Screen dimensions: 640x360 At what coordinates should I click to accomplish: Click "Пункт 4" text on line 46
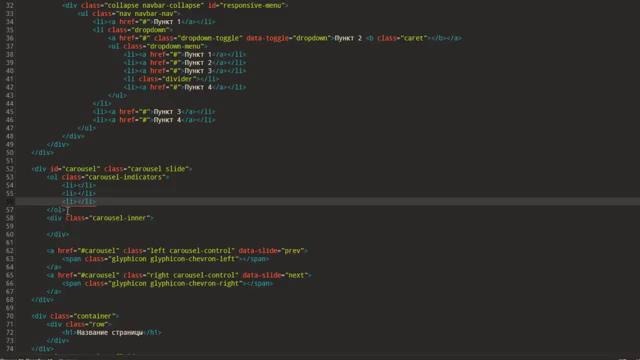point(167,120)
